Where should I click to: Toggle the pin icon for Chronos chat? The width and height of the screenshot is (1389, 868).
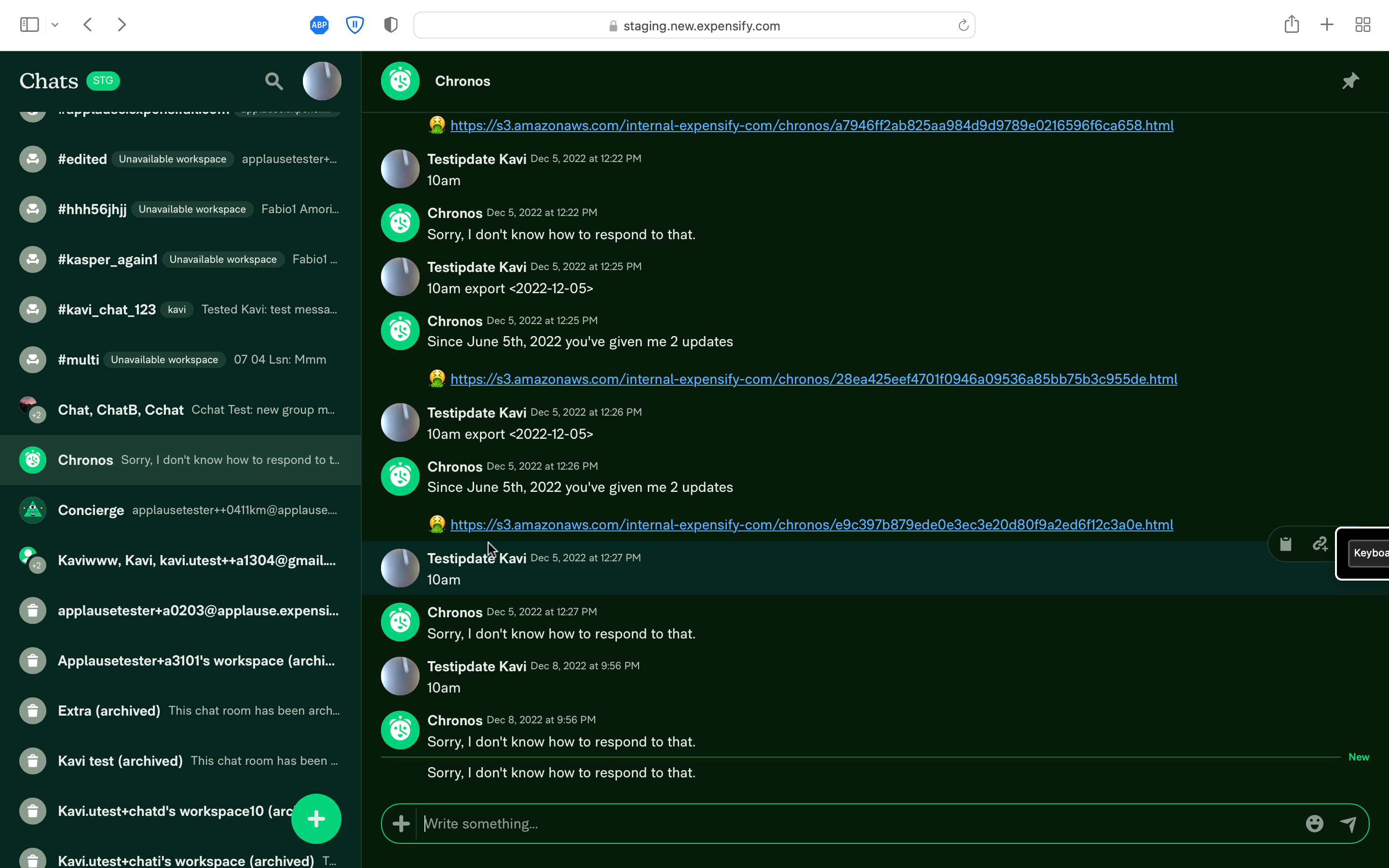[x=1350, y=81]
